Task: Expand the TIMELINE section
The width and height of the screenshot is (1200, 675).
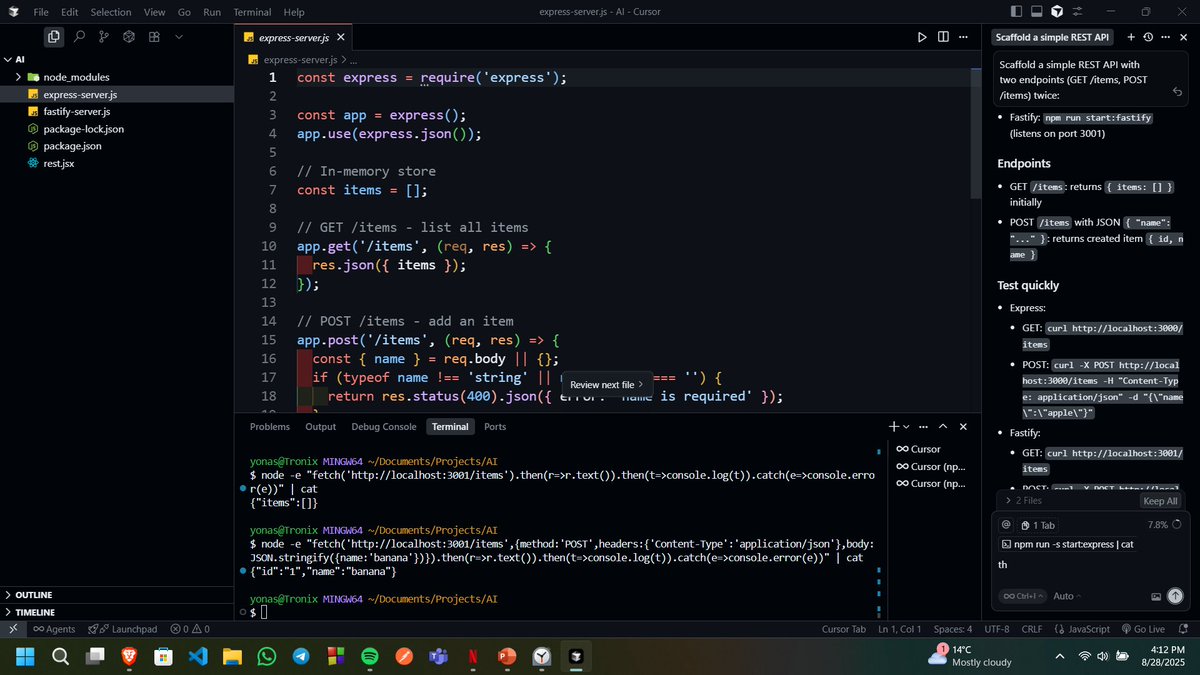Action: click(117, 612)
